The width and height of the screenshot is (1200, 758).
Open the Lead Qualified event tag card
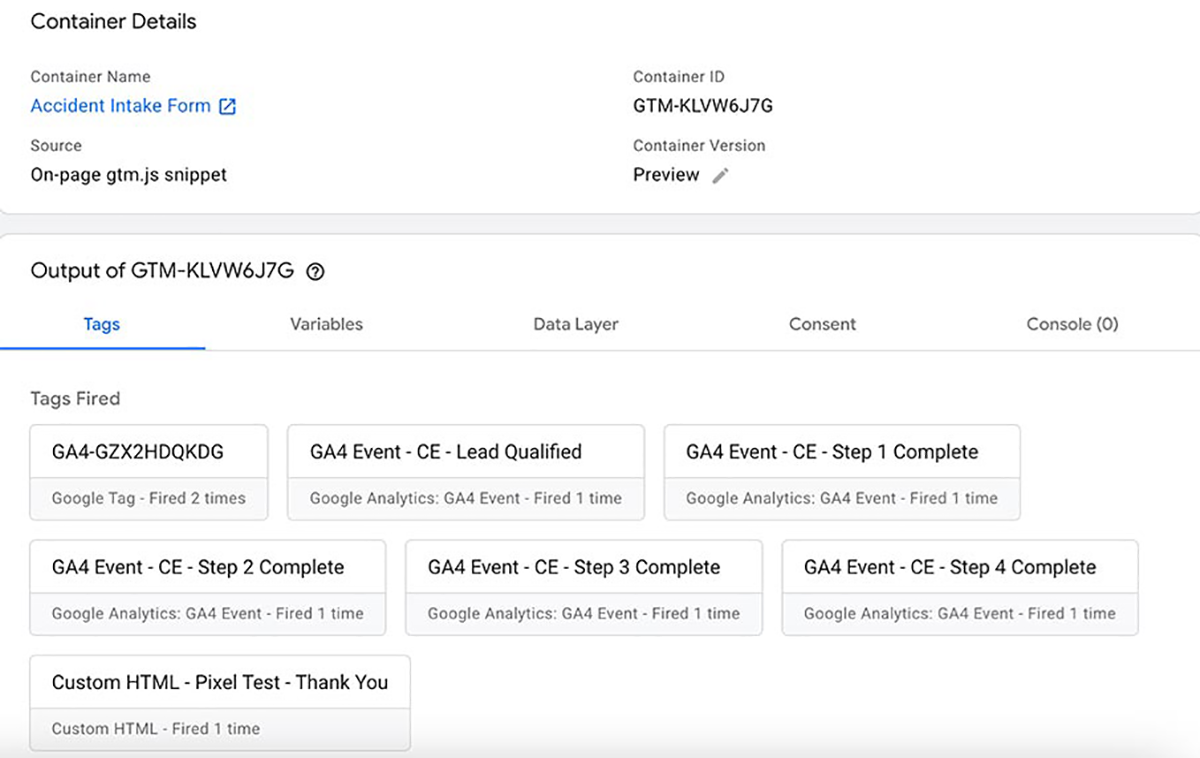(466, 472)
